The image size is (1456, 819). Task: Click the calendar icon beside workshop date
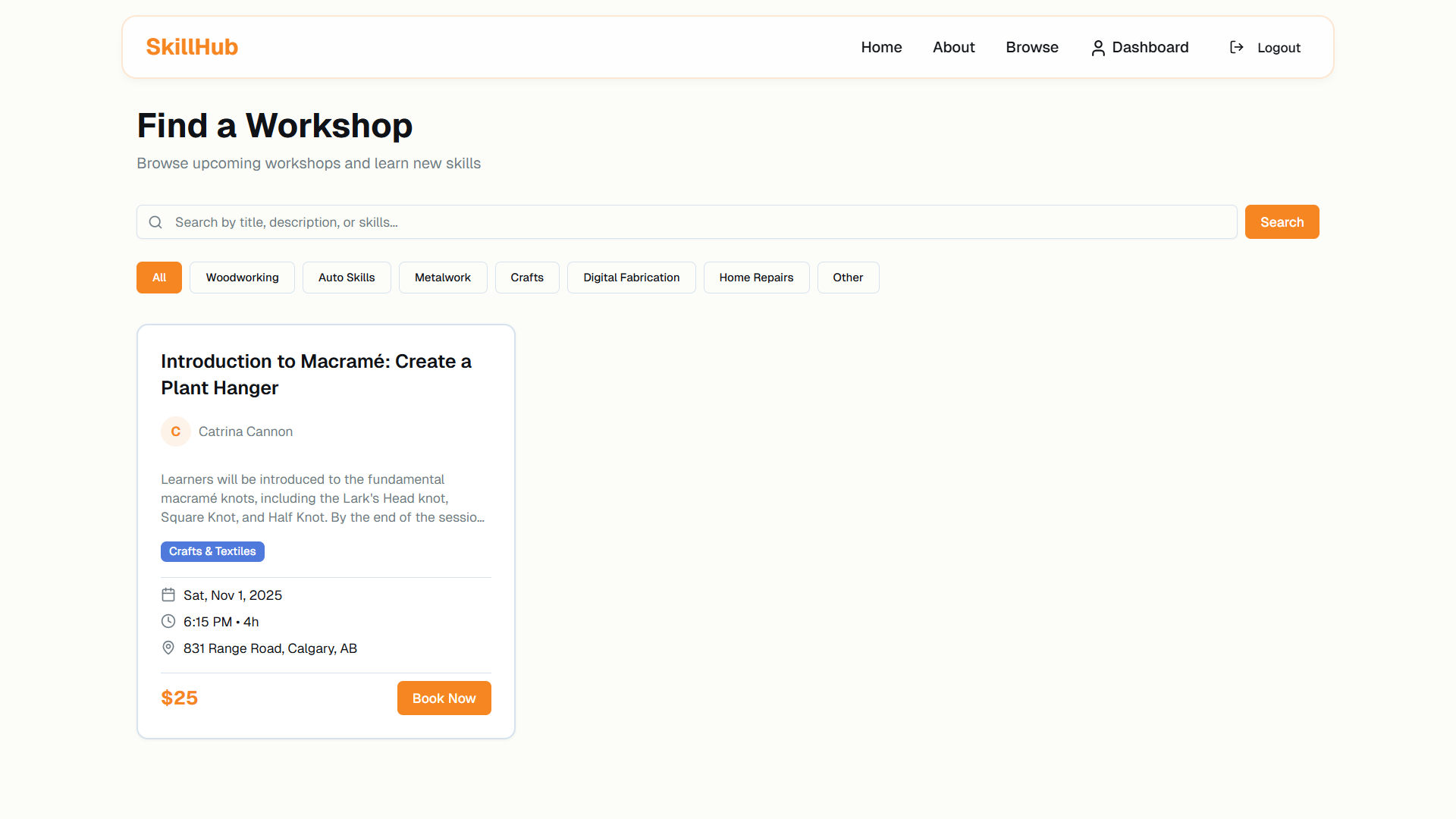[x=168, y=595]
